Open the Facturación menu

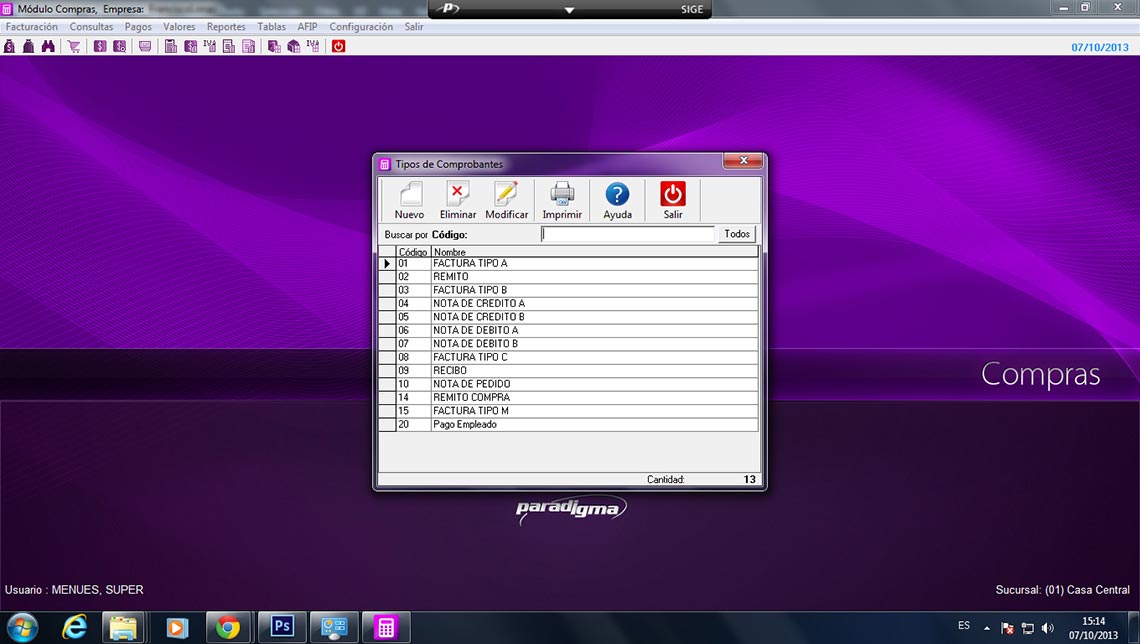coord(32,27)
